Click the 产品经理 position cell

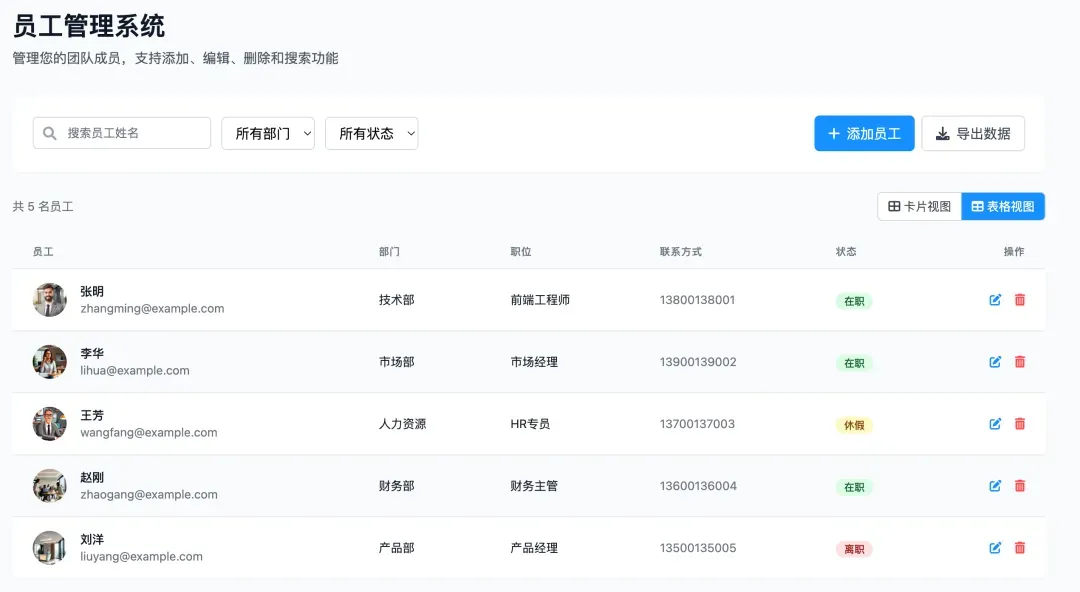pos(534,548)
